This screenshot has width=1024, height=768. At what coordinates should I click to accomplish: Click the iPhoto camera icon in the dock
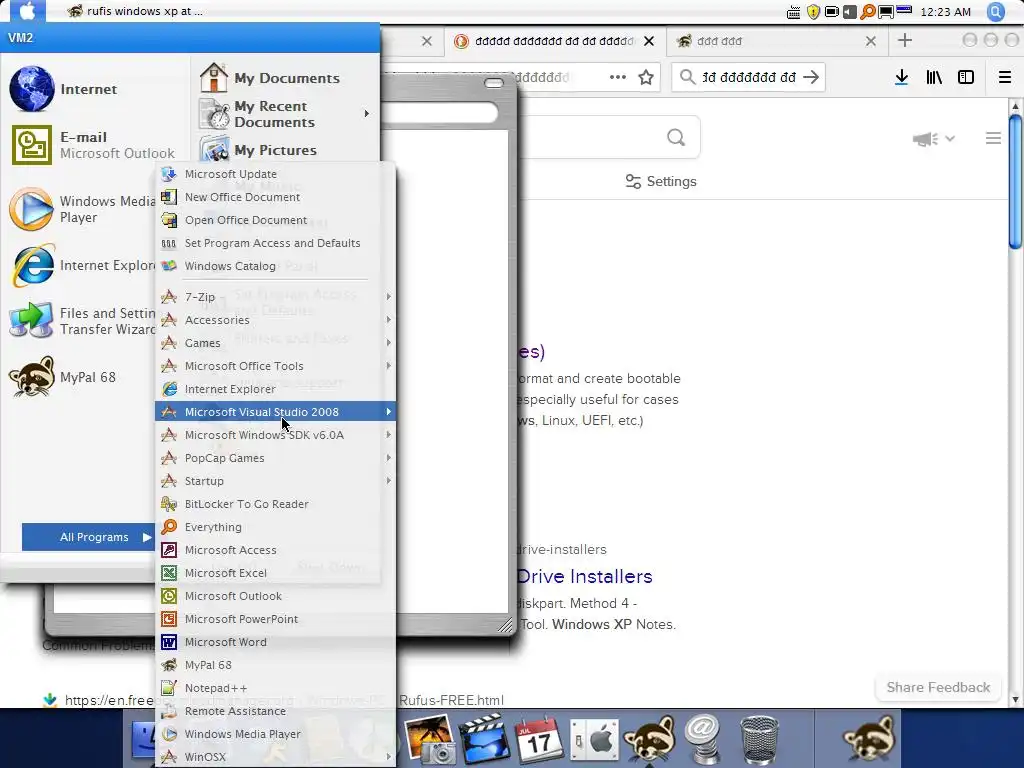(x=430, y=739)
